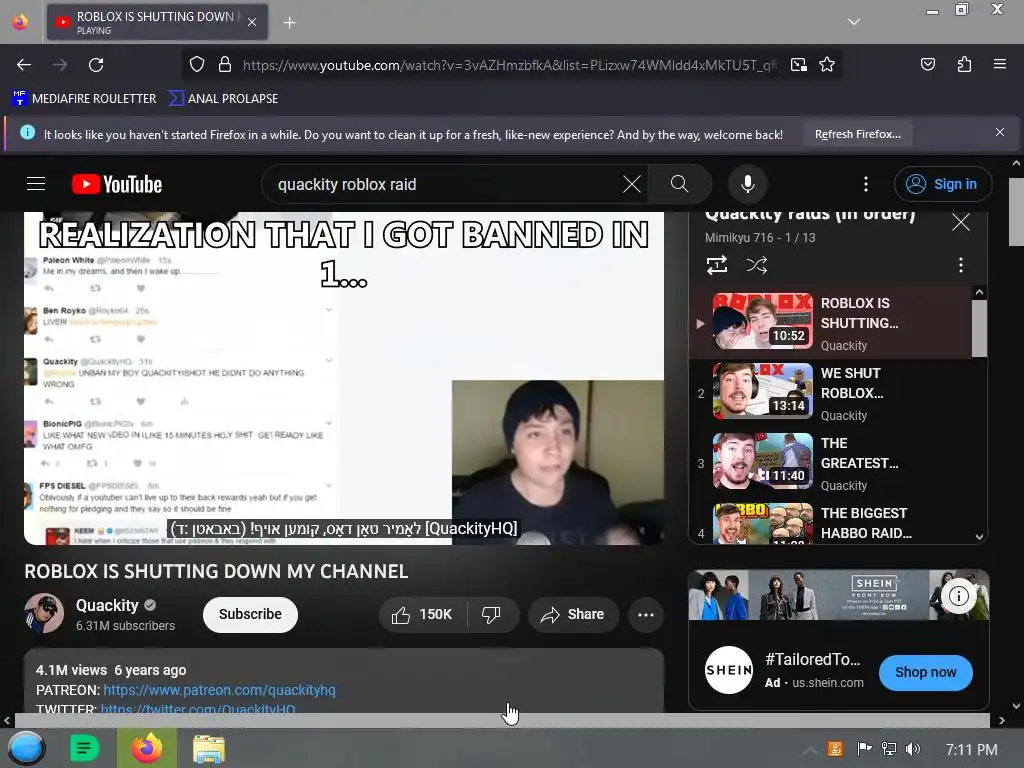Open Quackity channel avatar
Screen dimensions: 1024x768
44,613
